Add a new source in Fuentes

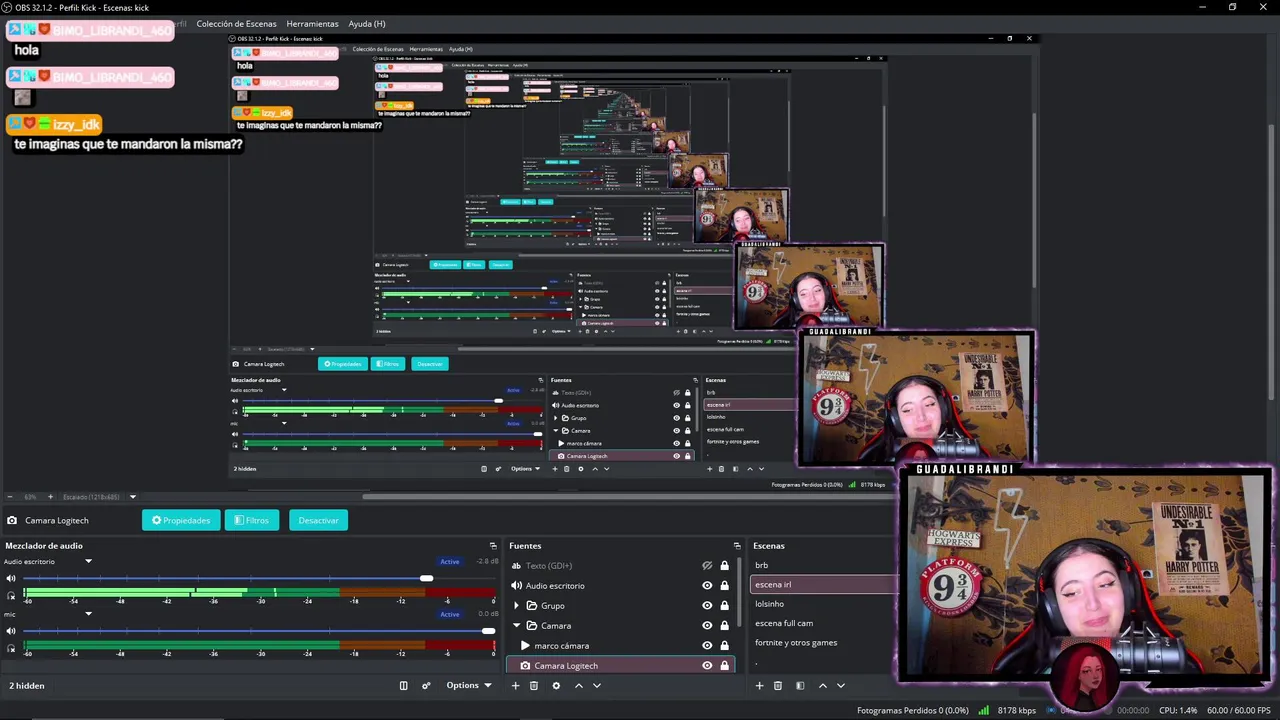[x=516, y=685]
